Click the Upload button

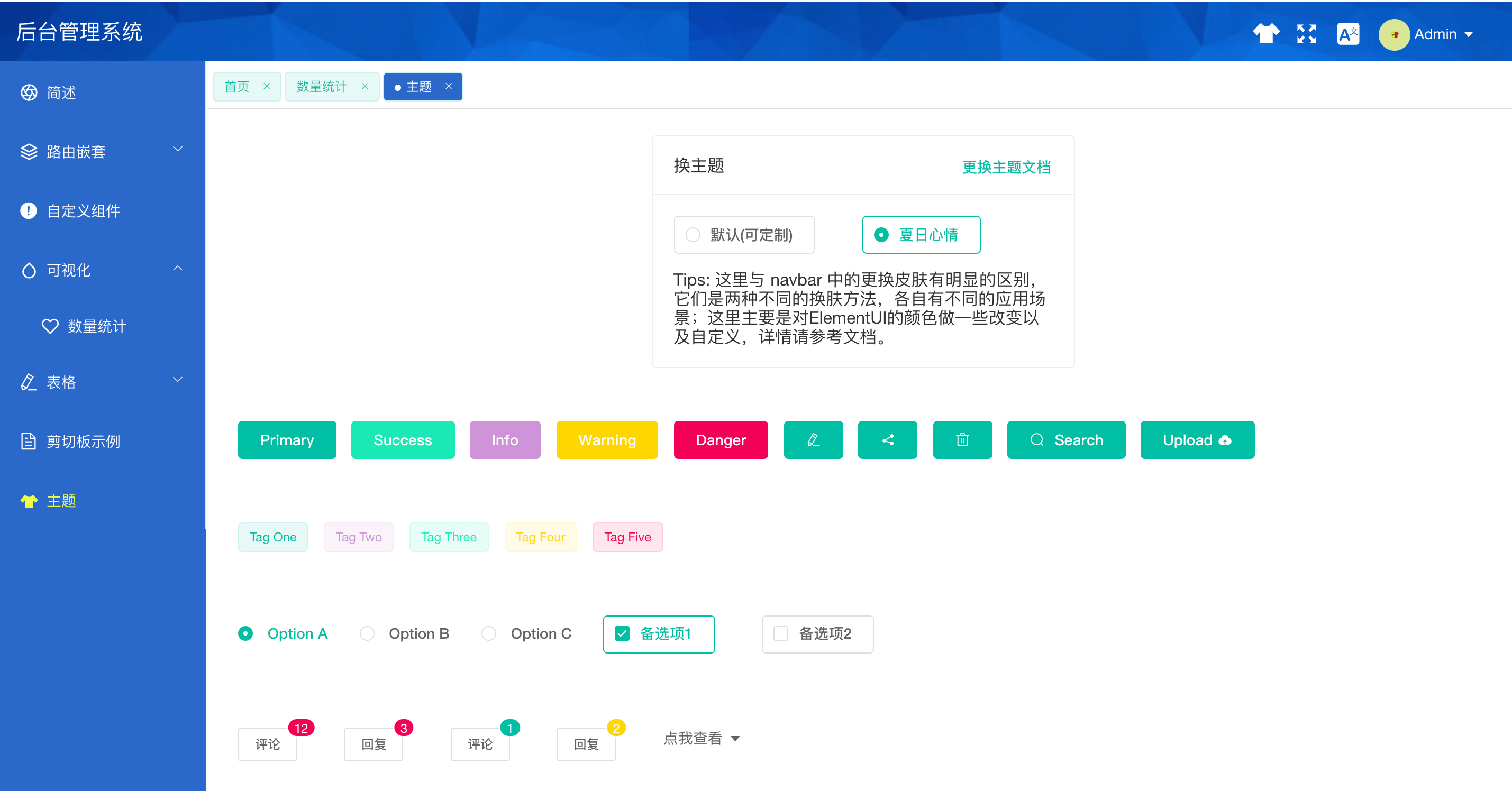(x=1197, y=439)
